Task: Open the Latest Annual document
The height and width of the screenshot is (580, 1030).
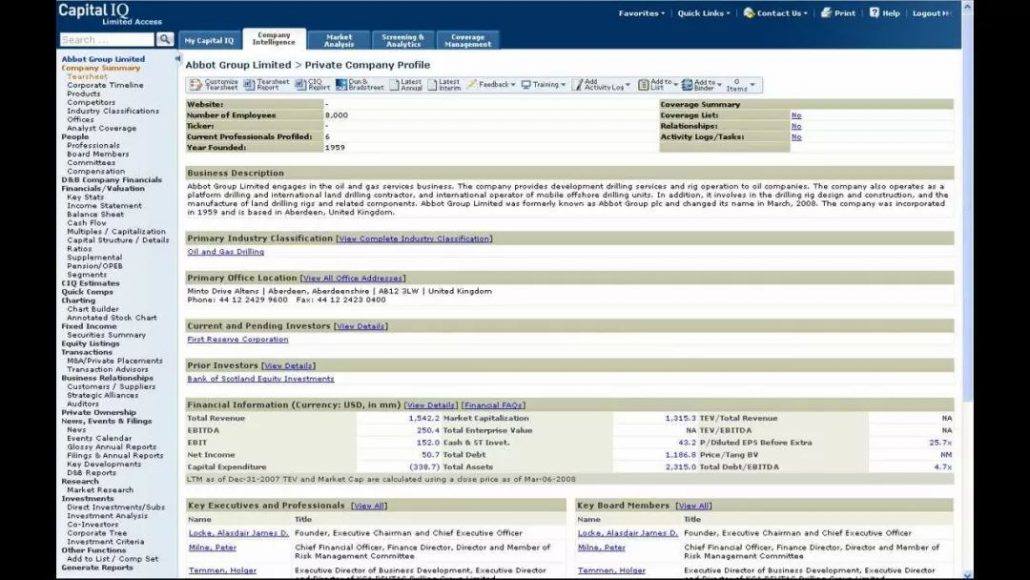Action: (x=406, y=85)
